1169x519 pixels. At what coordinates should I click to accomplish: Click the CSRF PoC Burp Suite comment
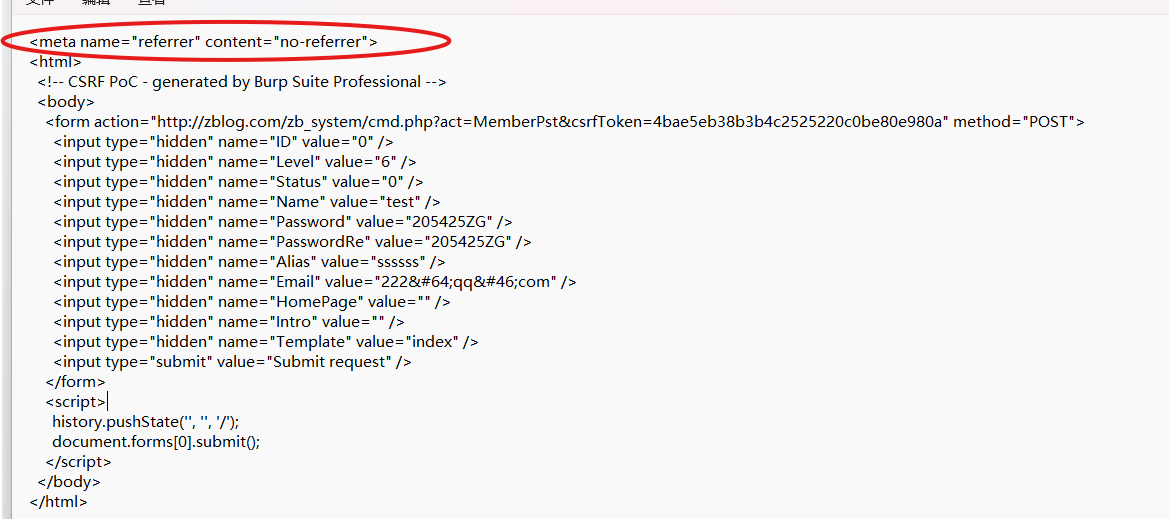[242, 82]
